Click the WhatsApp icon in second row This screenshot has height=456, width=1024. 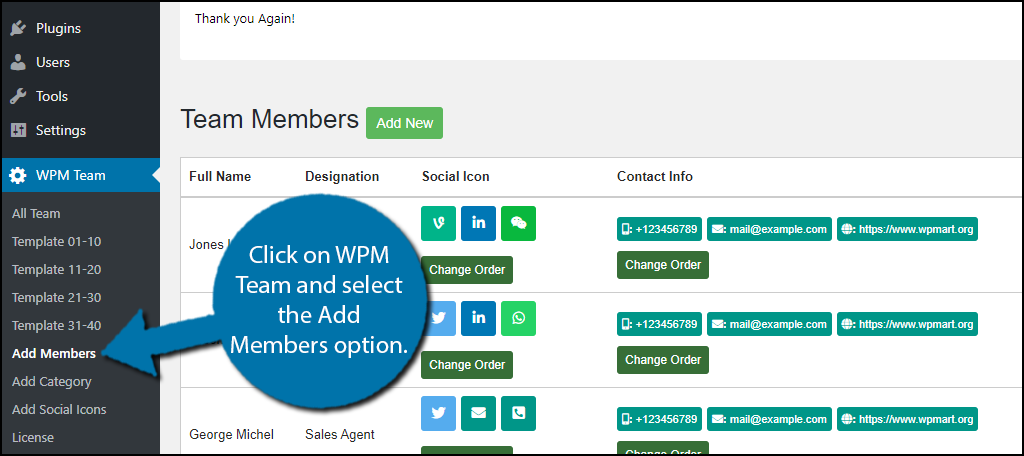[x=519, y=318]
